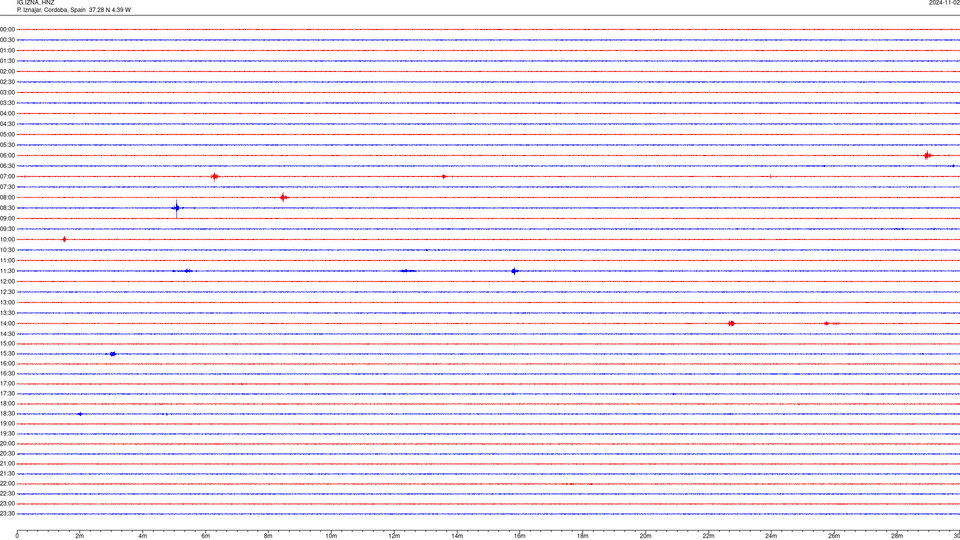Click the 07:00 row time label

point(7,176)
